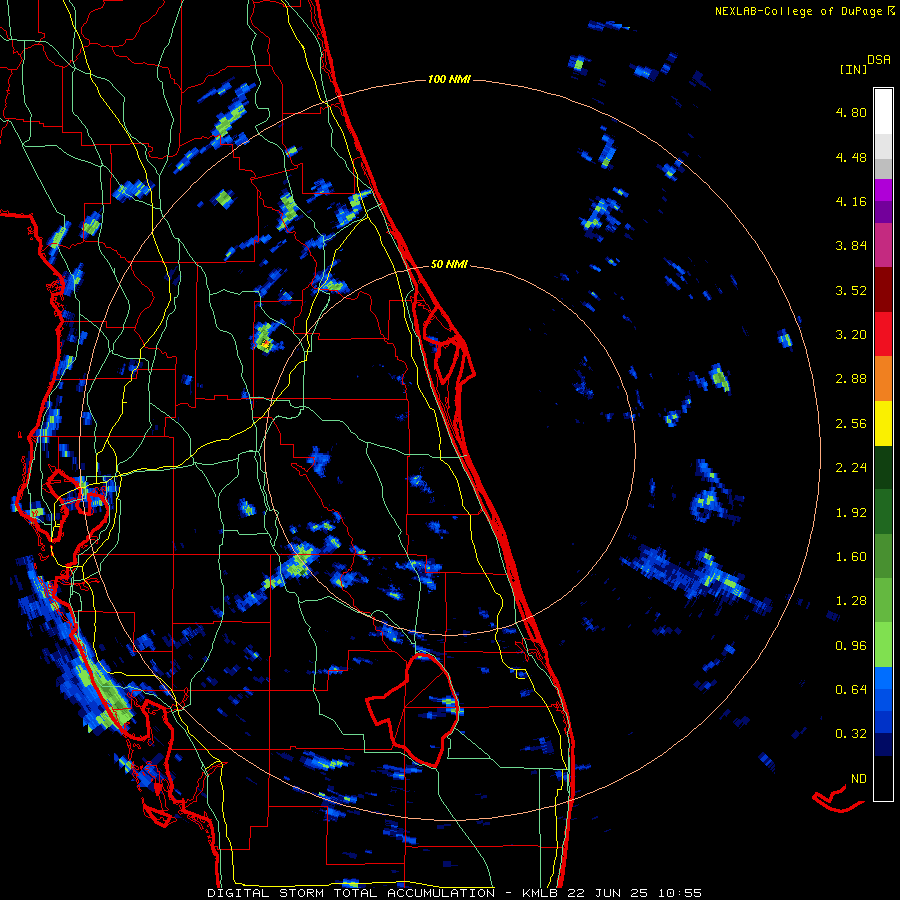Click the 50 NMI range ring label
The width and height of the screenshot is (900, 900).
(449, 265)
